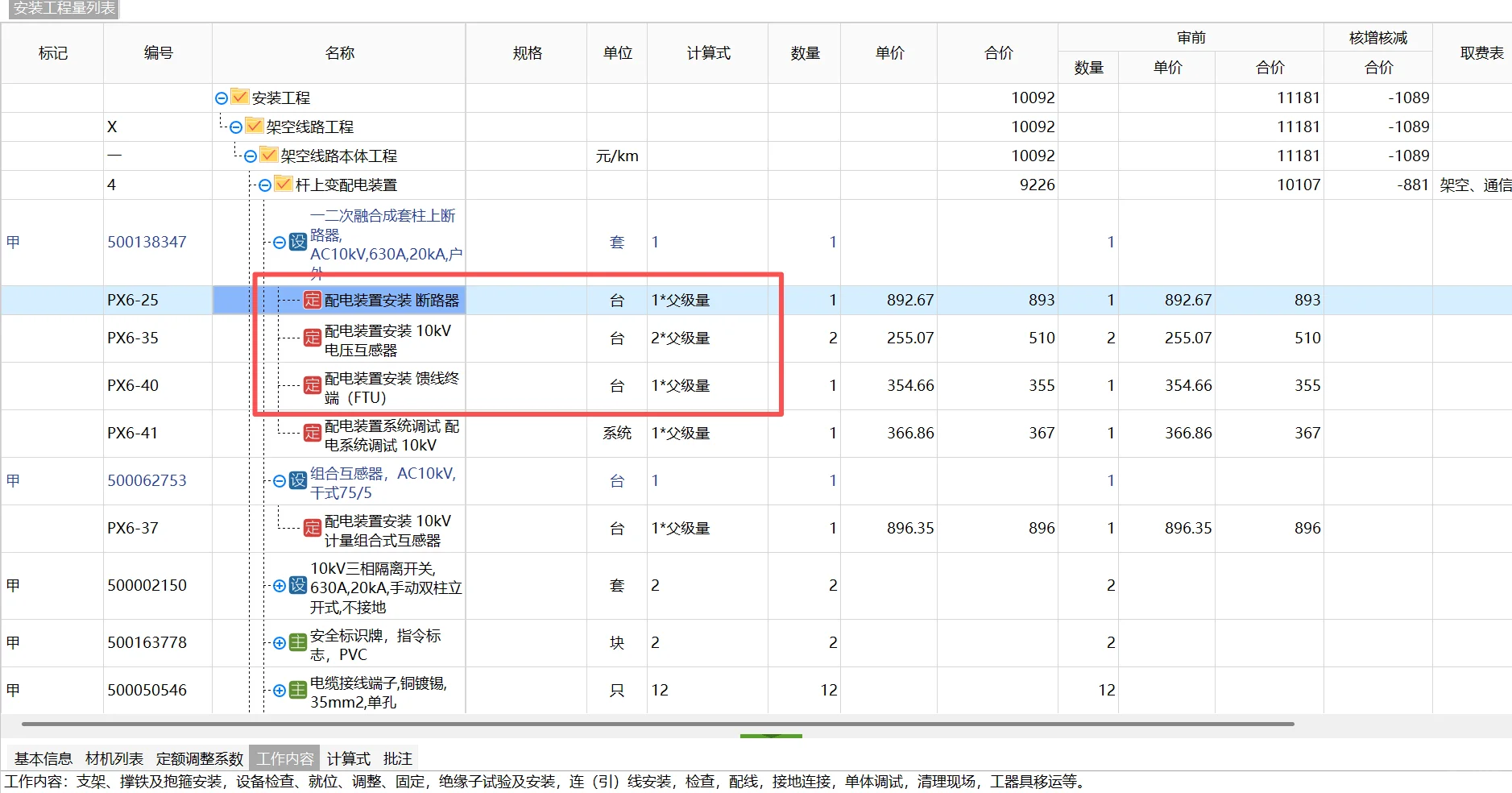Screen dimensions: 1512x793
Task: Click the 安装工程量列表 panel title
Action: [64, 9]
